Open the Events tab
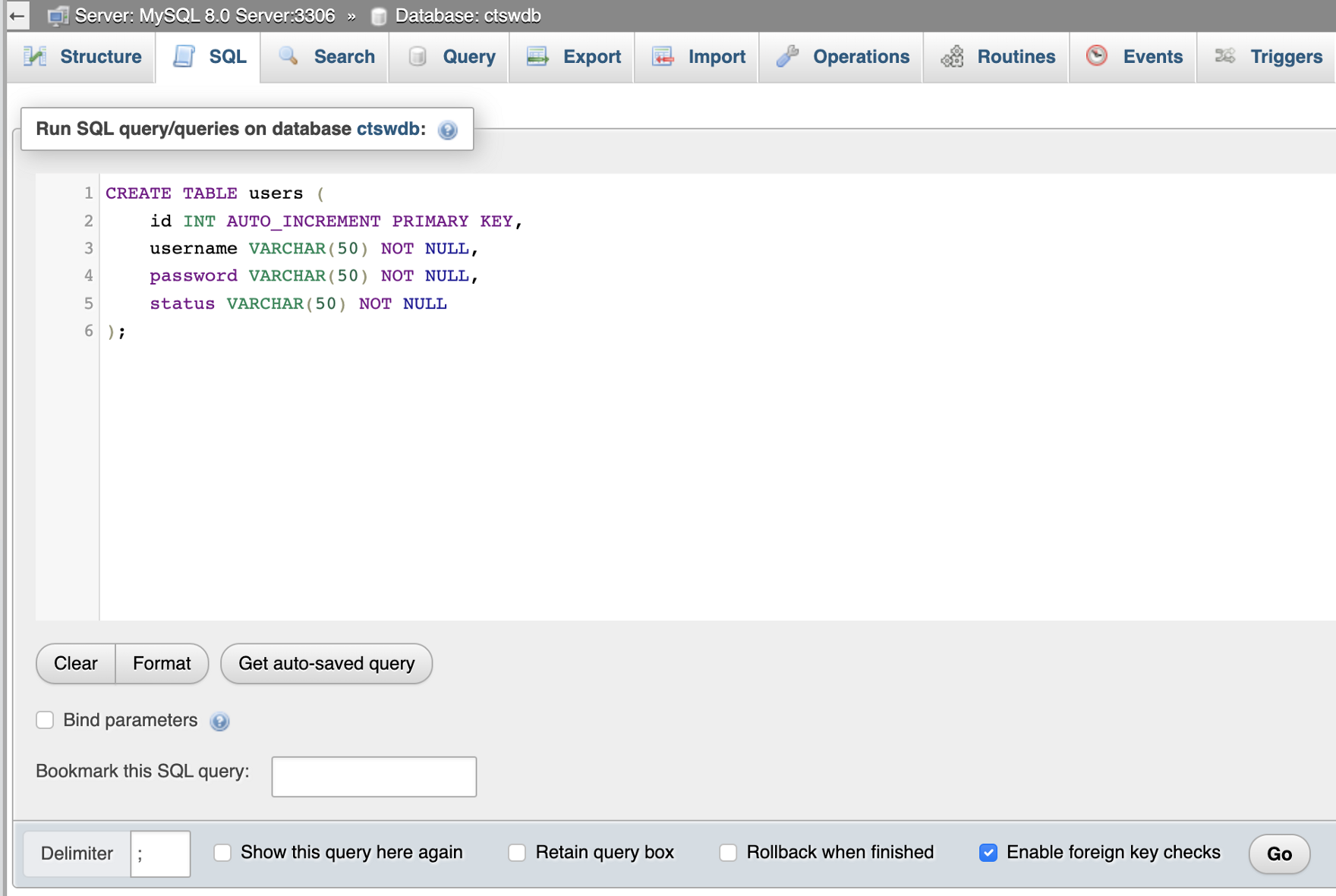1336x896 pixels. coord(1133,57)
